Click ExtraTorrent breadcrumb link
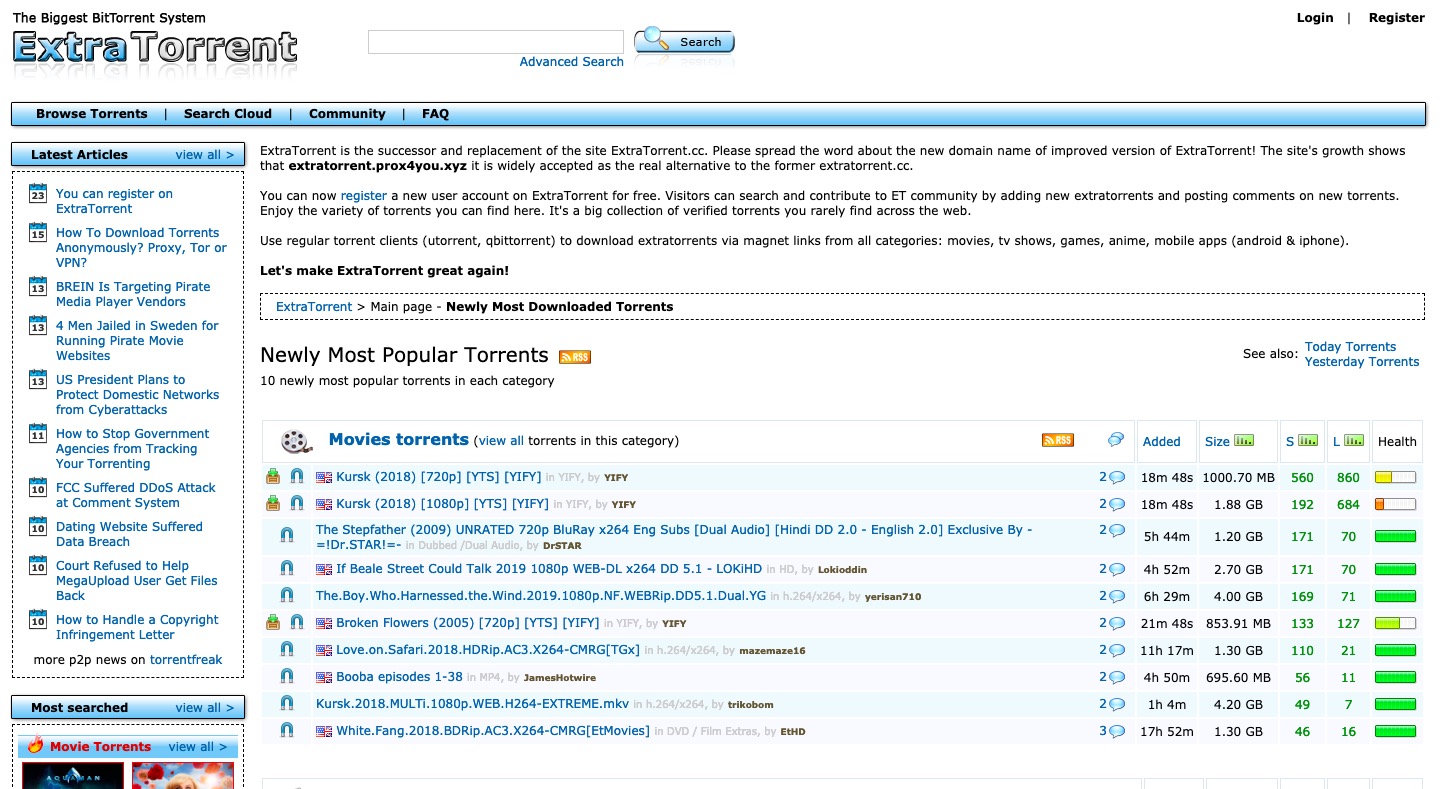 click(314, 307)
